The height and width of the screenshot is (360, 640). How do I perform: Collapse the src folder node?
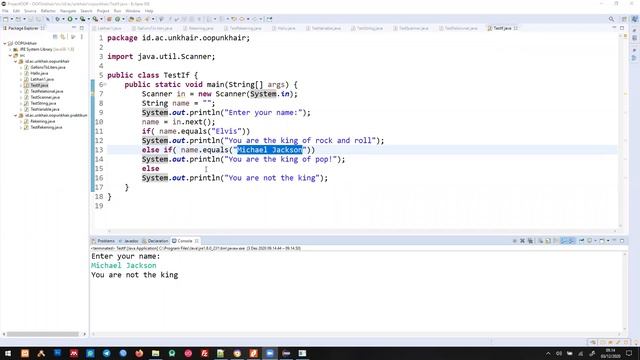10,56
